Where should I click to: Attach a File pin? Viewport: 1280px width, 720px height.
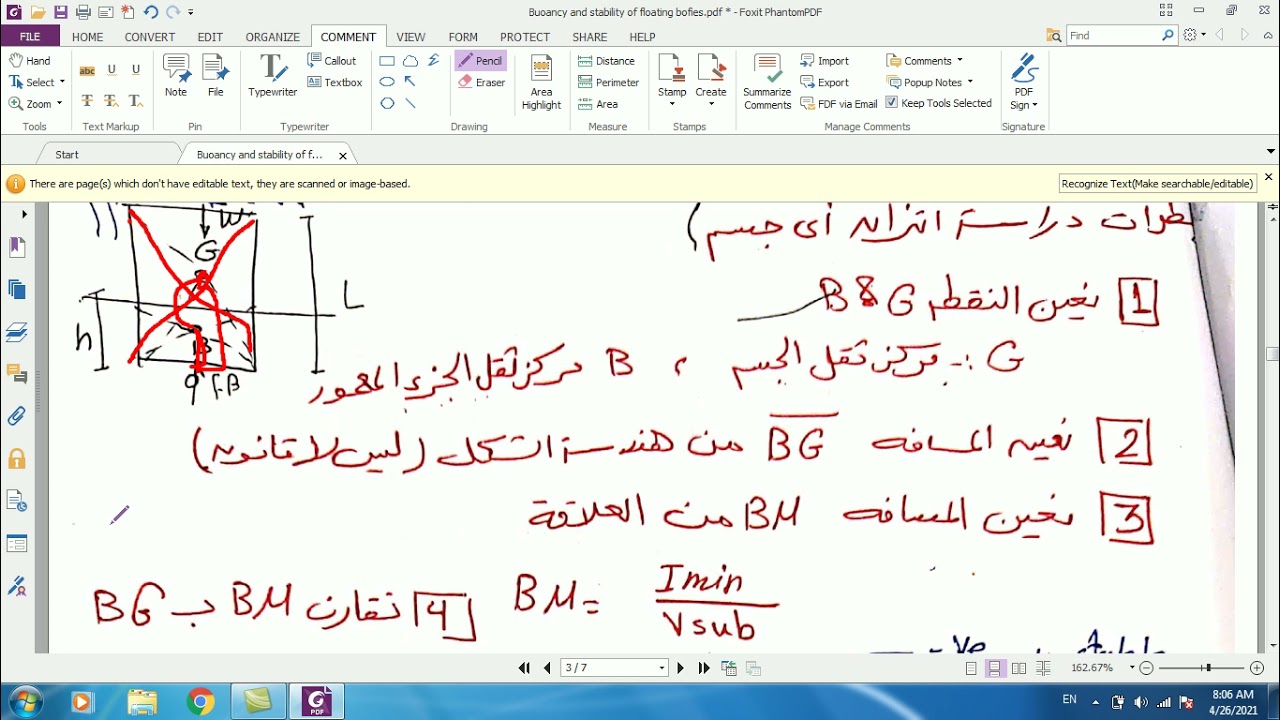[215, 76]
